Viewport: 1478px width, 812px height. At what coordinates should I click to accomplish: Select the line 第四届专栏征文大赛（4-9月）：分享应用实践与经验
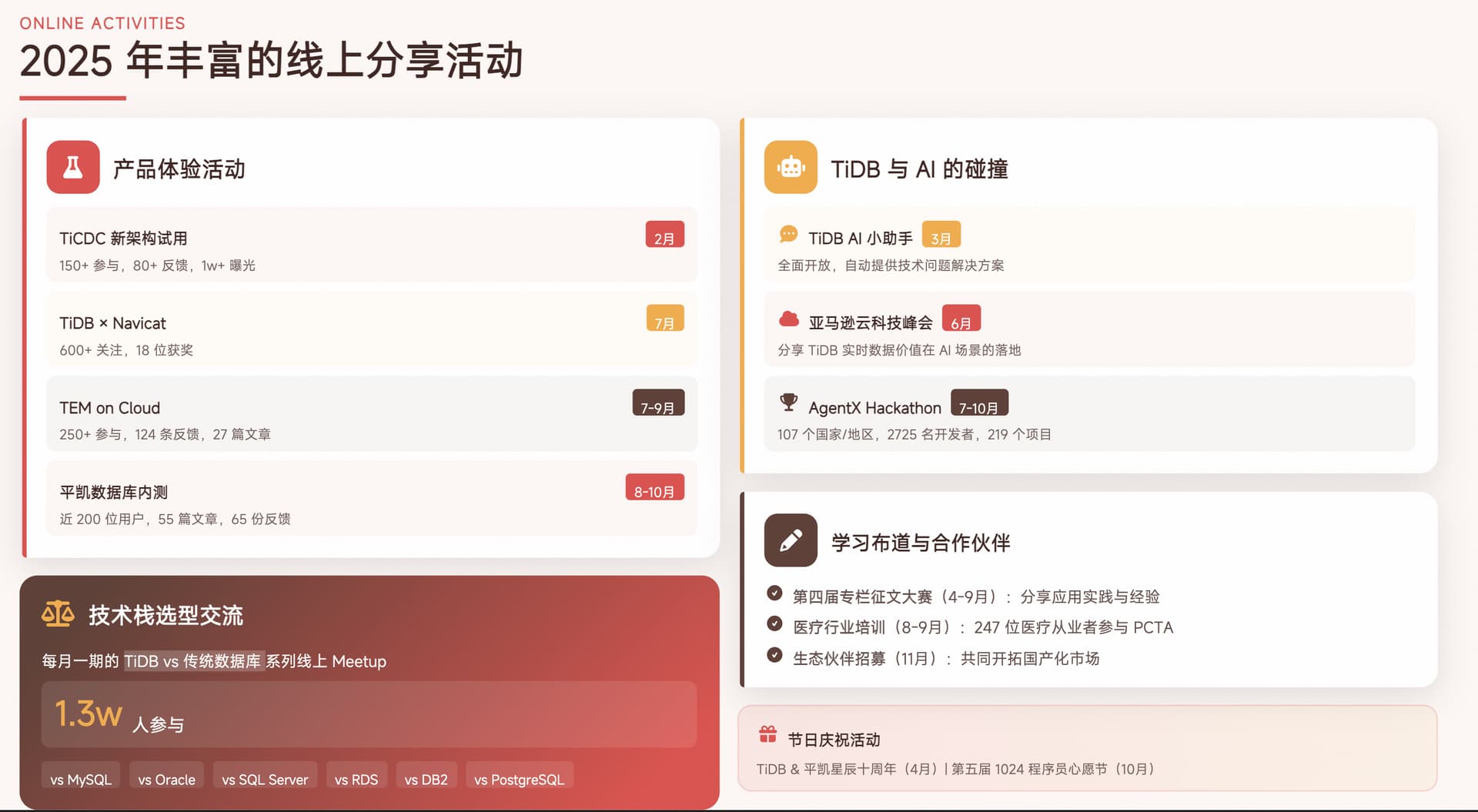[976, 596]
